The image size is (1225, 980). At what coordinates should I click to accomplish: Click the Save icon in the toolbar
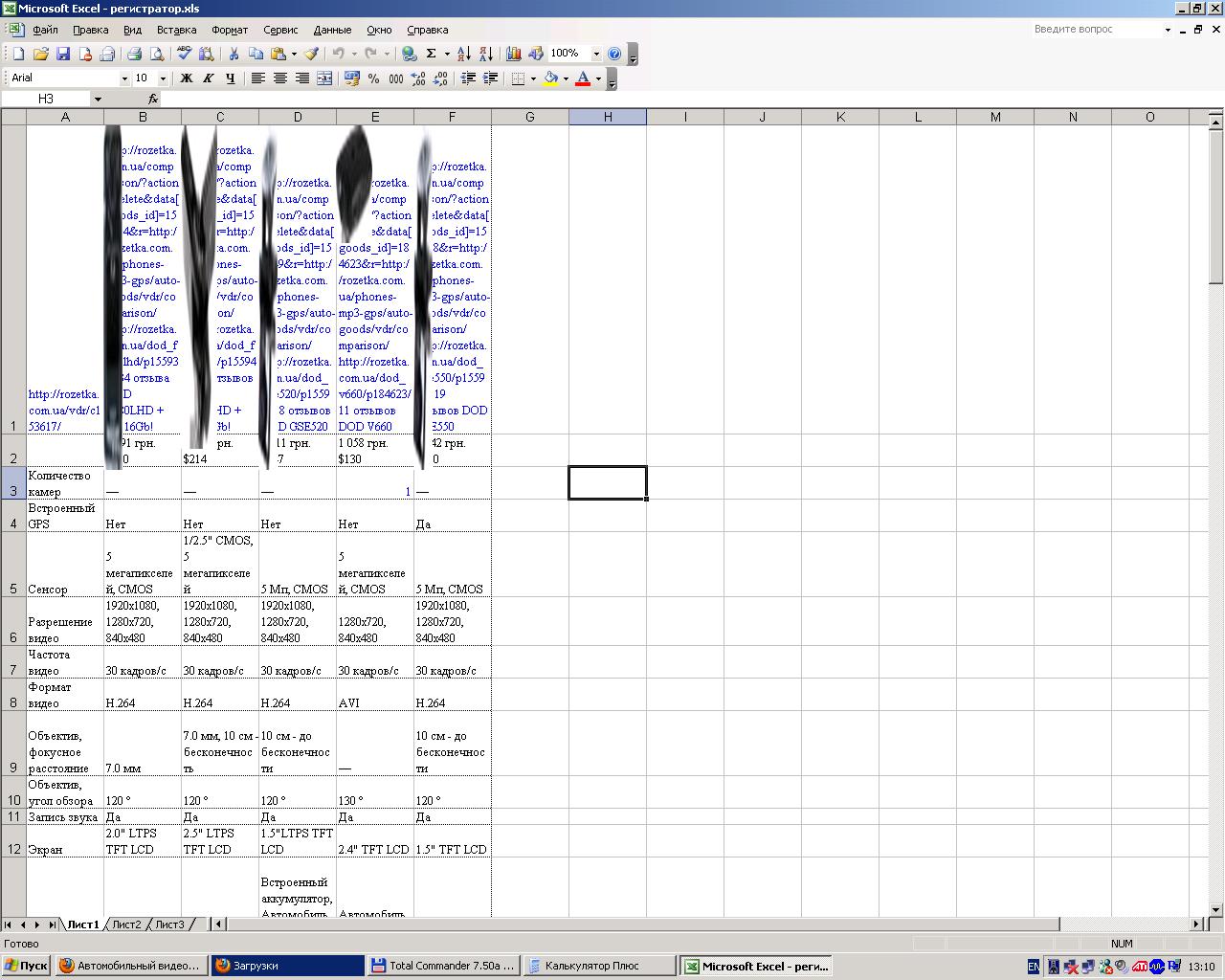tap(63, 55)
